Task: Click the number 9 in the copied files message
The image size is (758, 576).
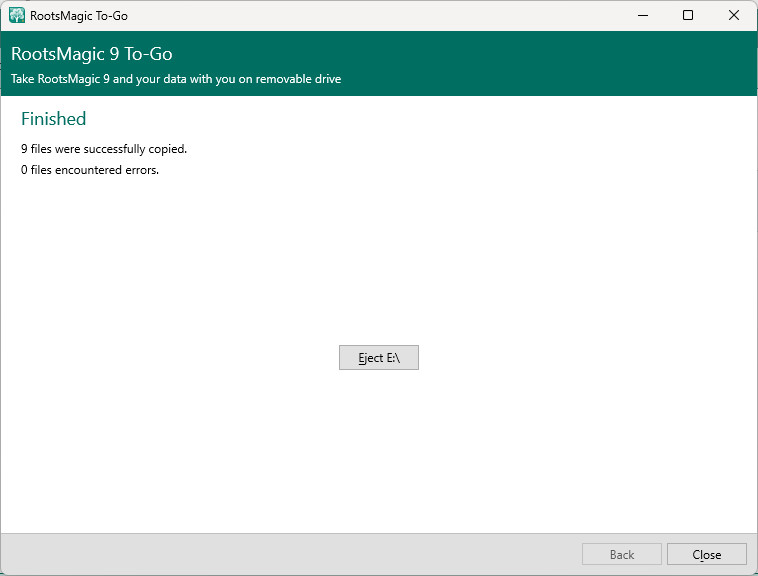Action: [24, 149]
